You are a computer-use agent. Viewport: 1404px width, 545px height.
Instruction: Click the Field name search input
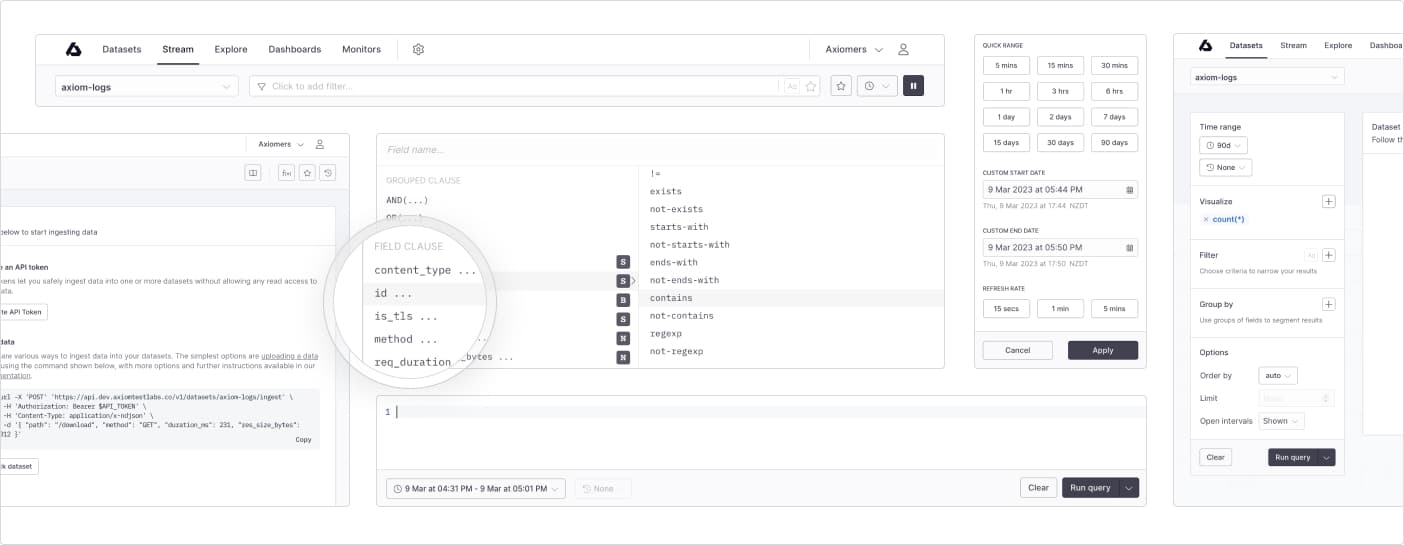(x=660, y=149)
